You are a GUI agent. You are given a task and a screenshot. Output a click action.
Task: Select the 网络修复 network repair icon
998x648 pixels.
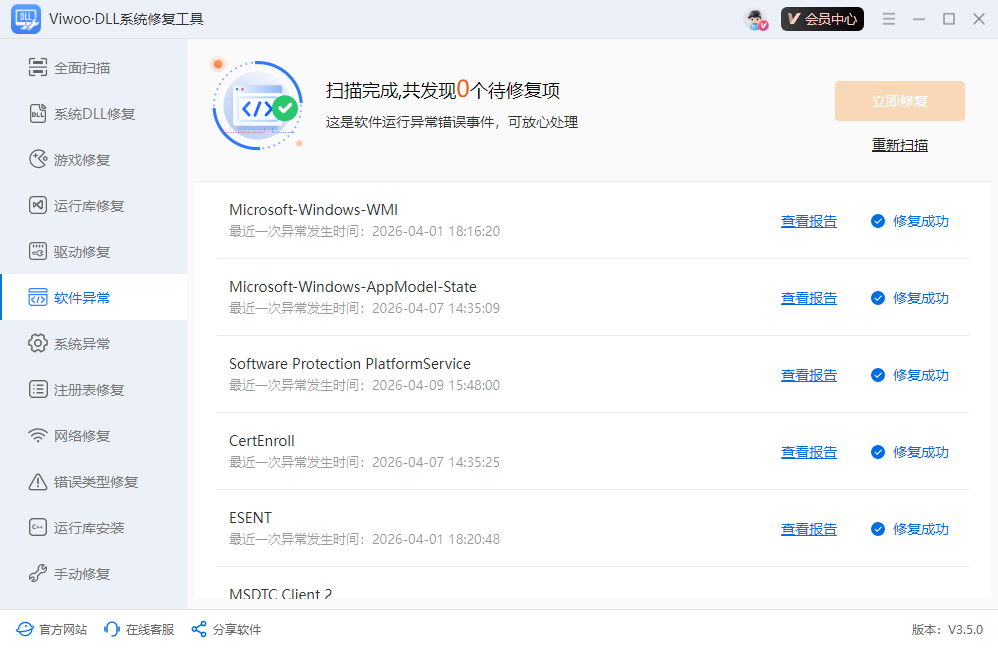click(x=38, y=435)
